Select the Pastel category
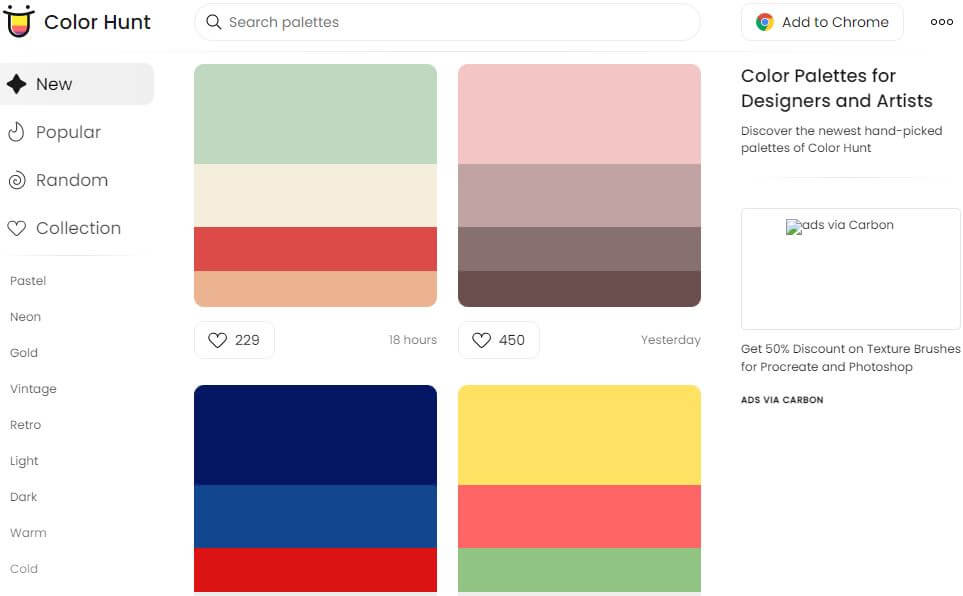 (x=28, y=281)
